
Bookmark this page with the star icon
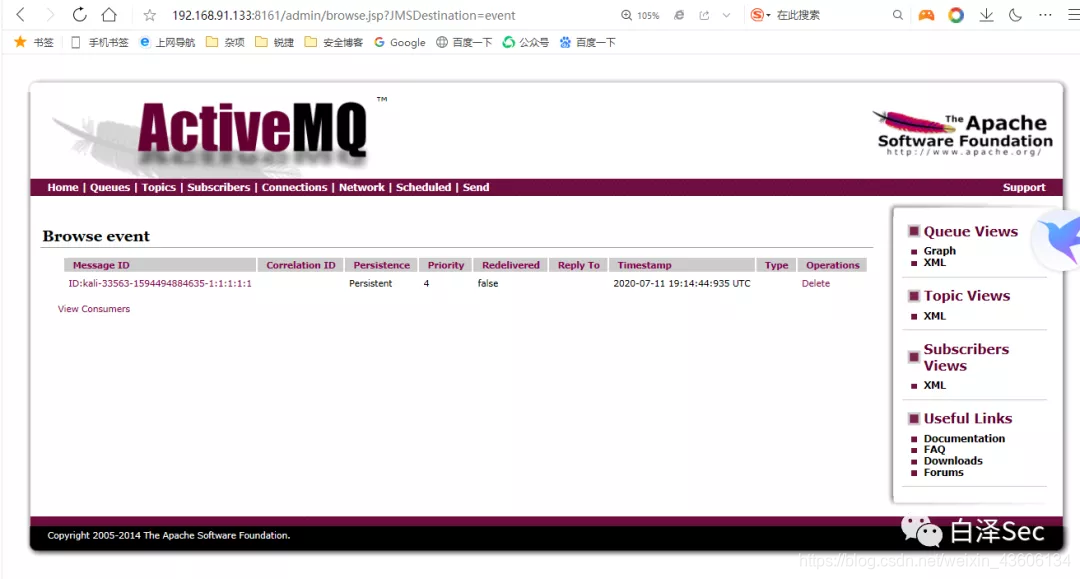click(x=149, y=15)
